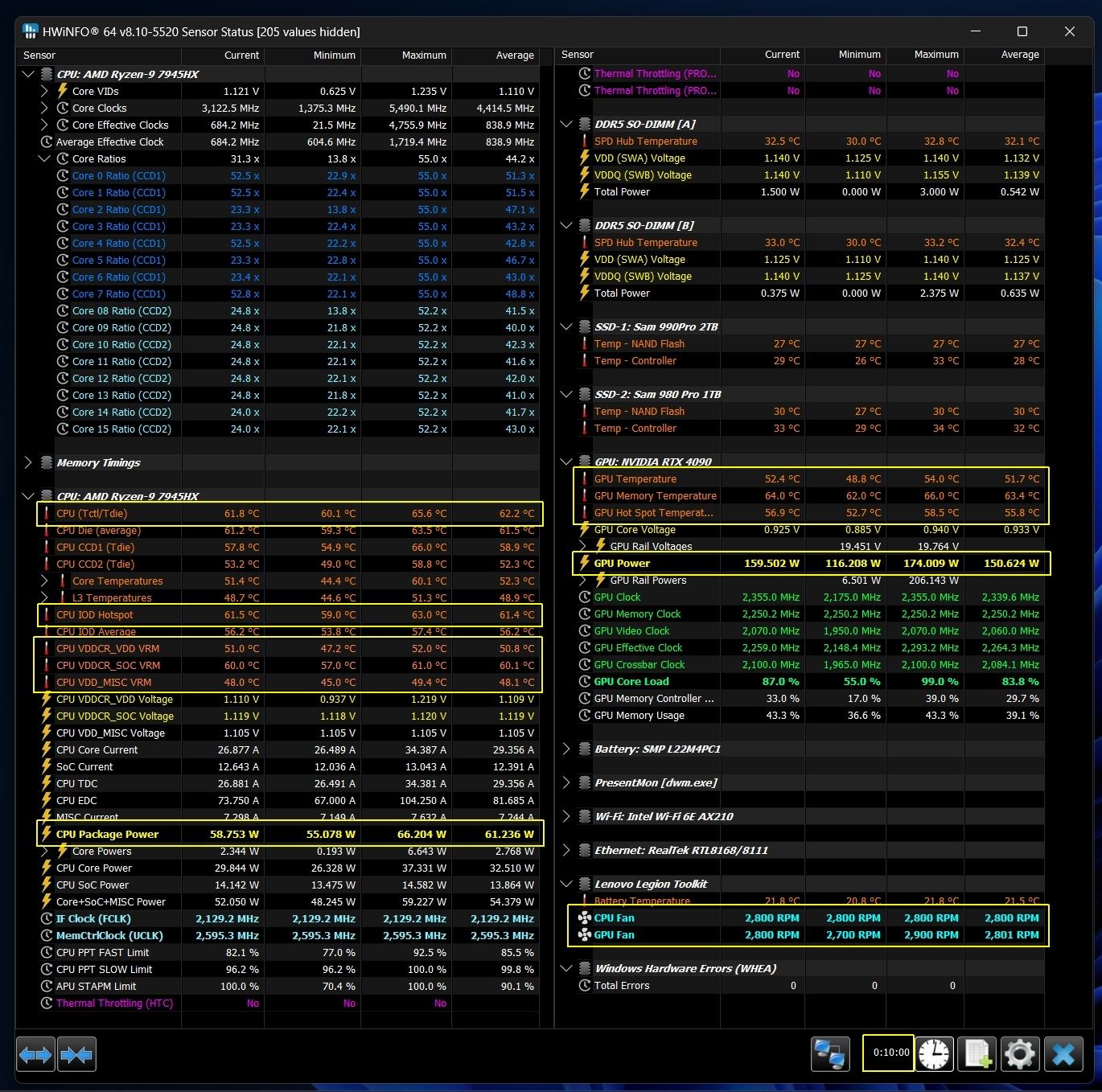The image size is (1102, 1092).
Task: Click the fan icon next to GPU Fan
Action: pyautogui.click(x=585, y=934)
